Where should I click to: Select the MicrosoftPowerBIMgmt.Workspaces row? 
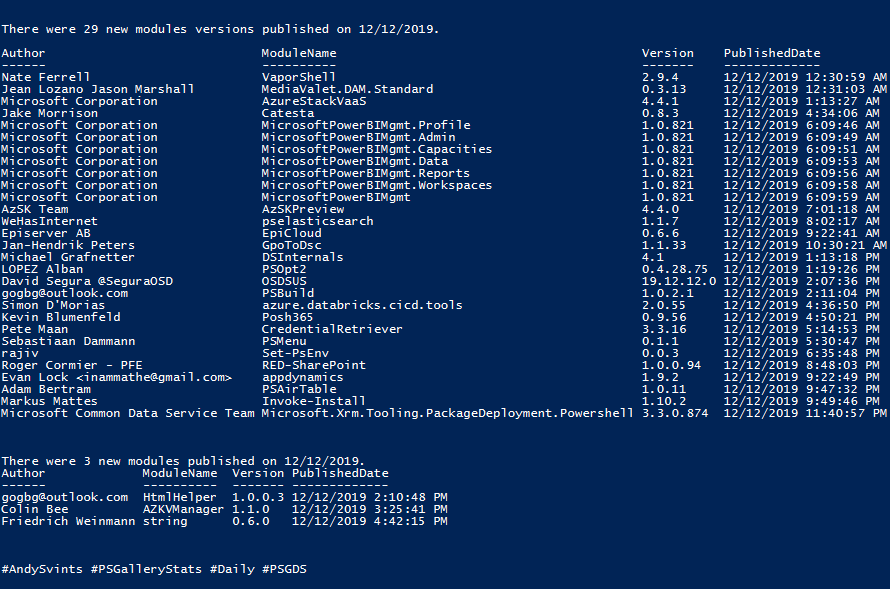point(440,185)
